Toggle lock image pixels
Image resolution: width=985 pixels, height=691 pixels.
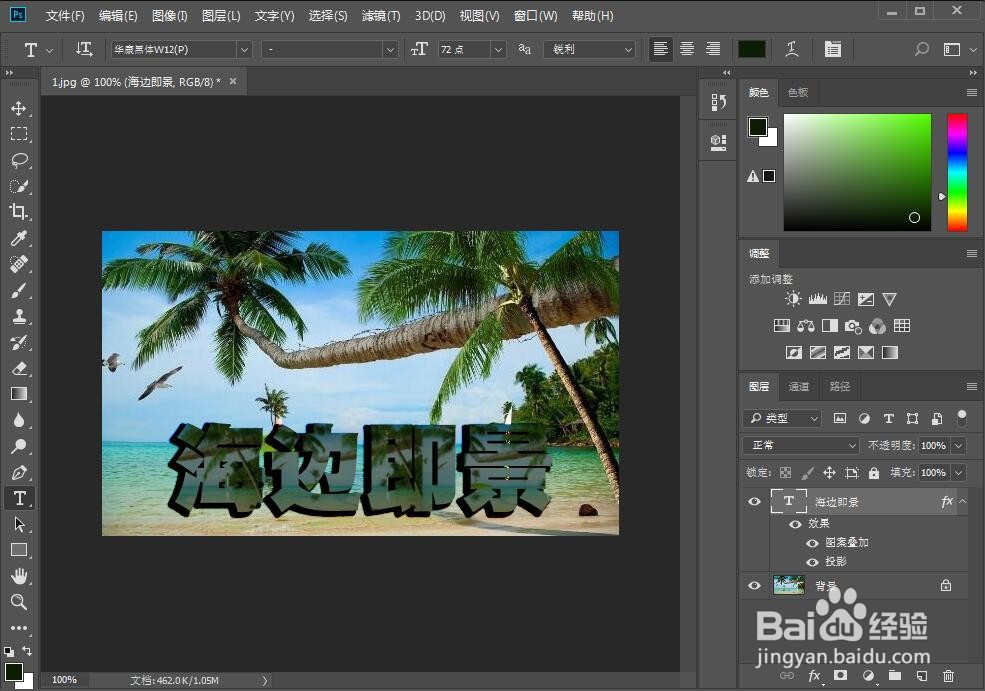tap(807, 472)
